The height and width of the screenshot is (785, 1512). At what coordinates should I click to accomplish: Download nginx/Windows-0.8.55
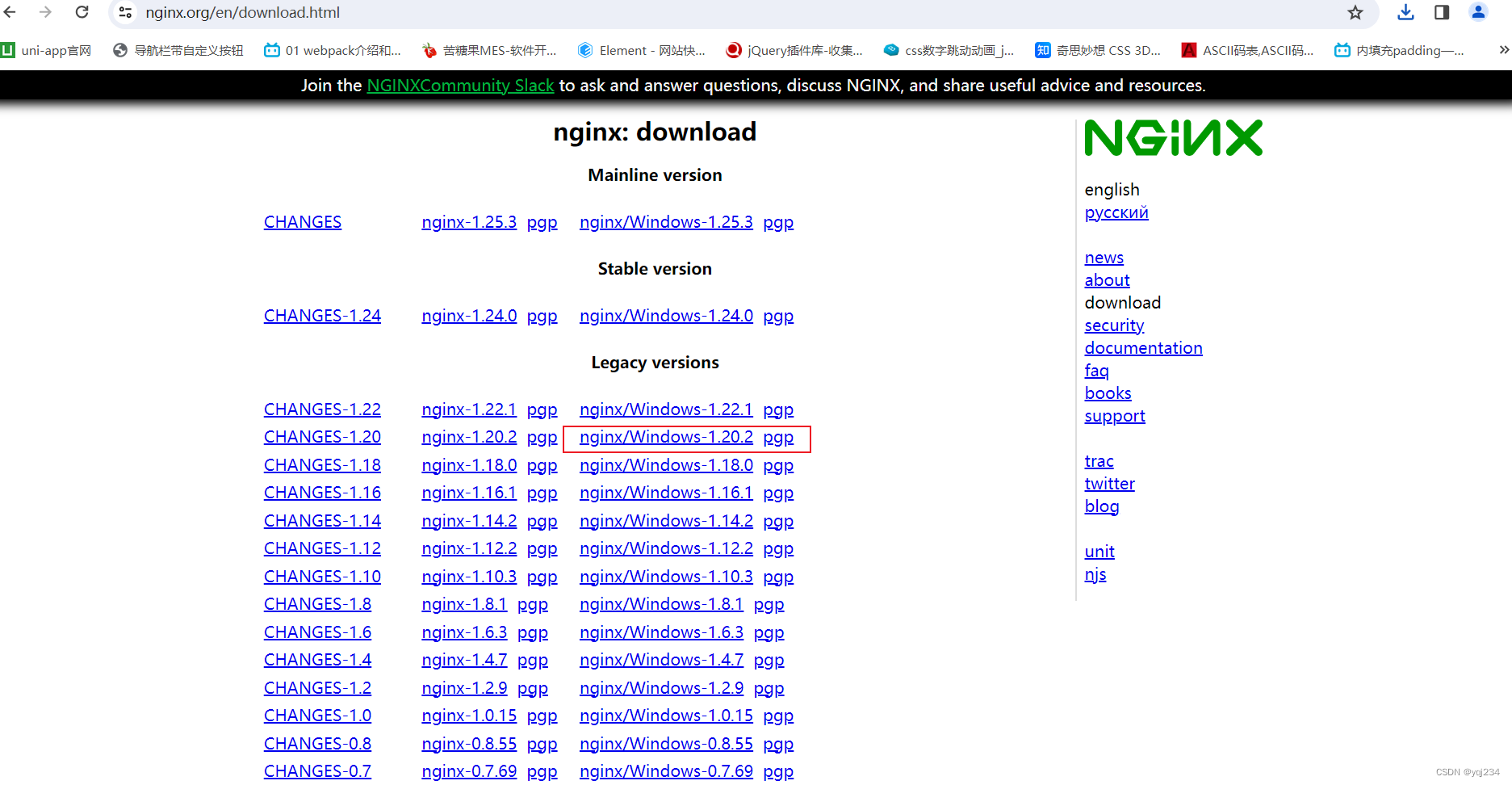pyautogui.click(x=666, y=744)
